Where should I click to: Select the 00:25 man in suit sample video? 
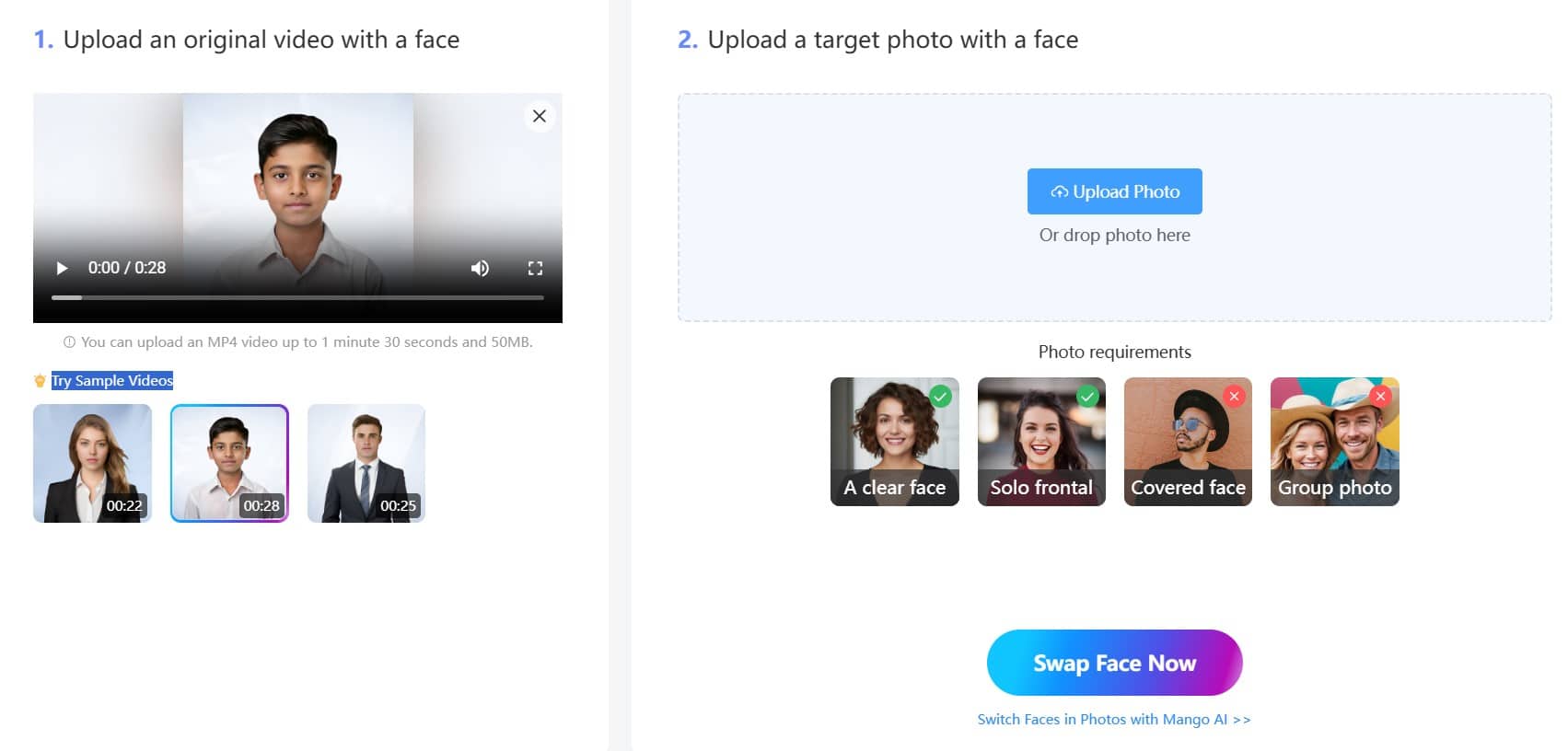366,463
